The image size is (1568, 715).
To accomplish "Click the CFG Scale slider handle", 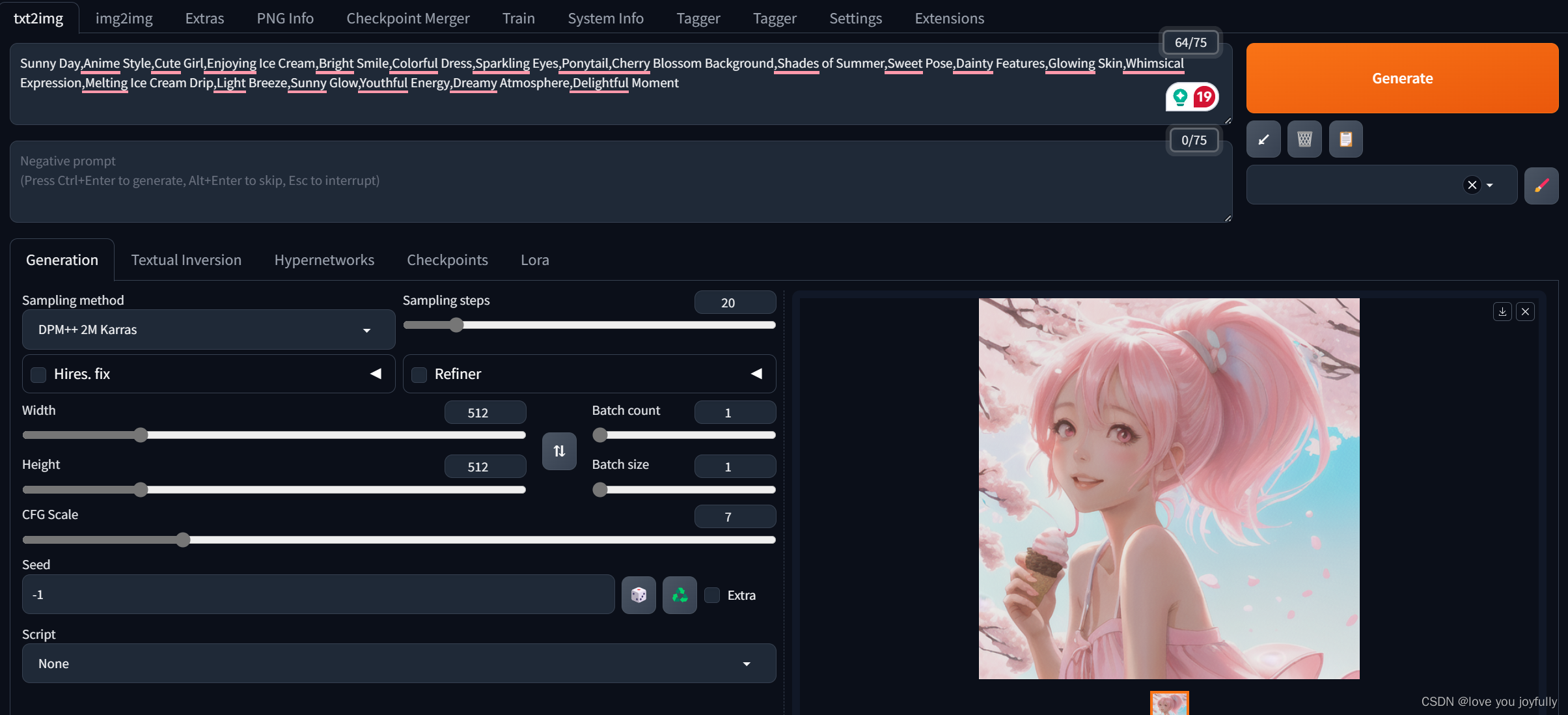I will 184,540.
